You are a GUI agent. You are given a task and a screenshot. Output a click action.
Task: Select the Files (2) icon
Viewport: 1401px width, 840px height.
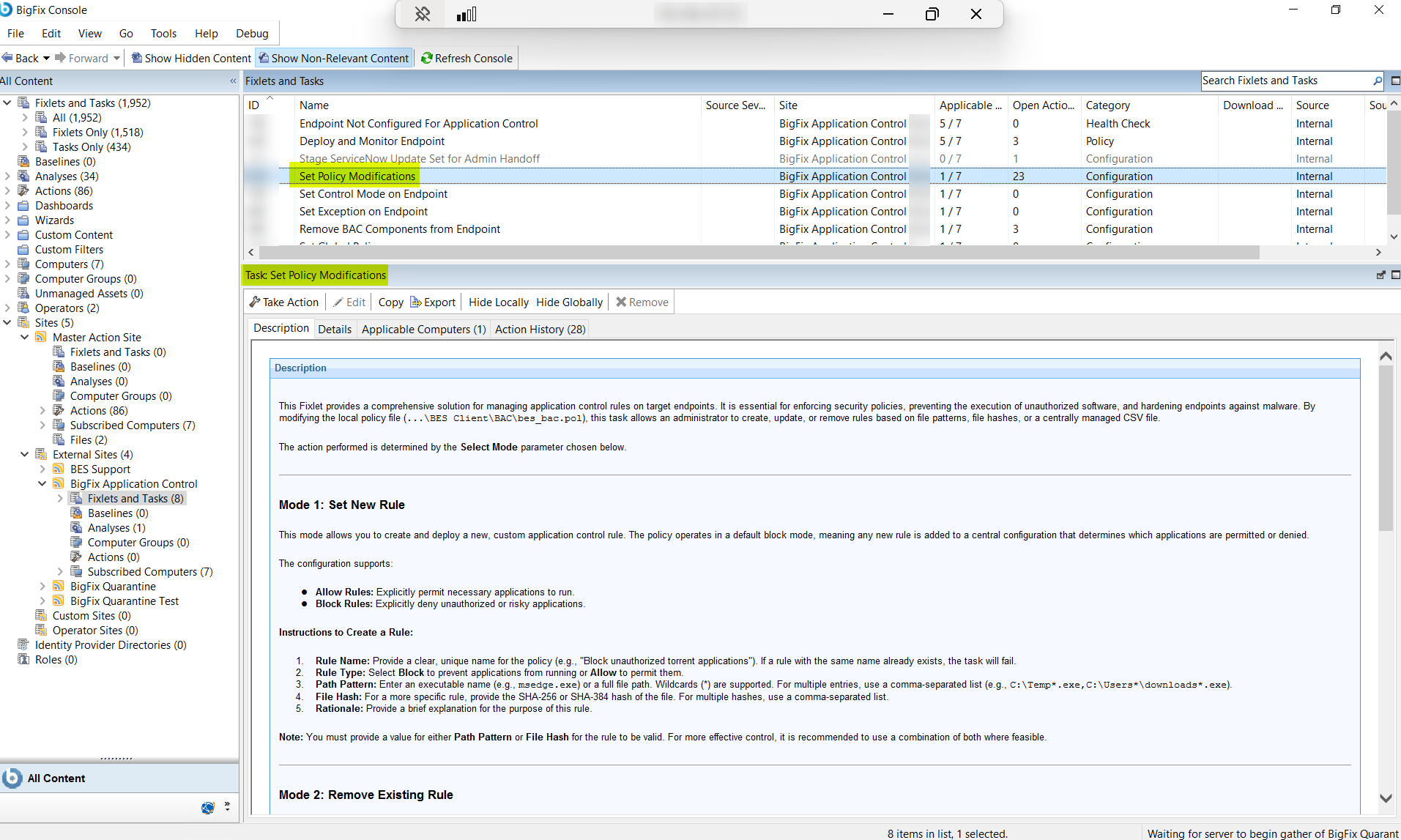[x=59, y=440]
